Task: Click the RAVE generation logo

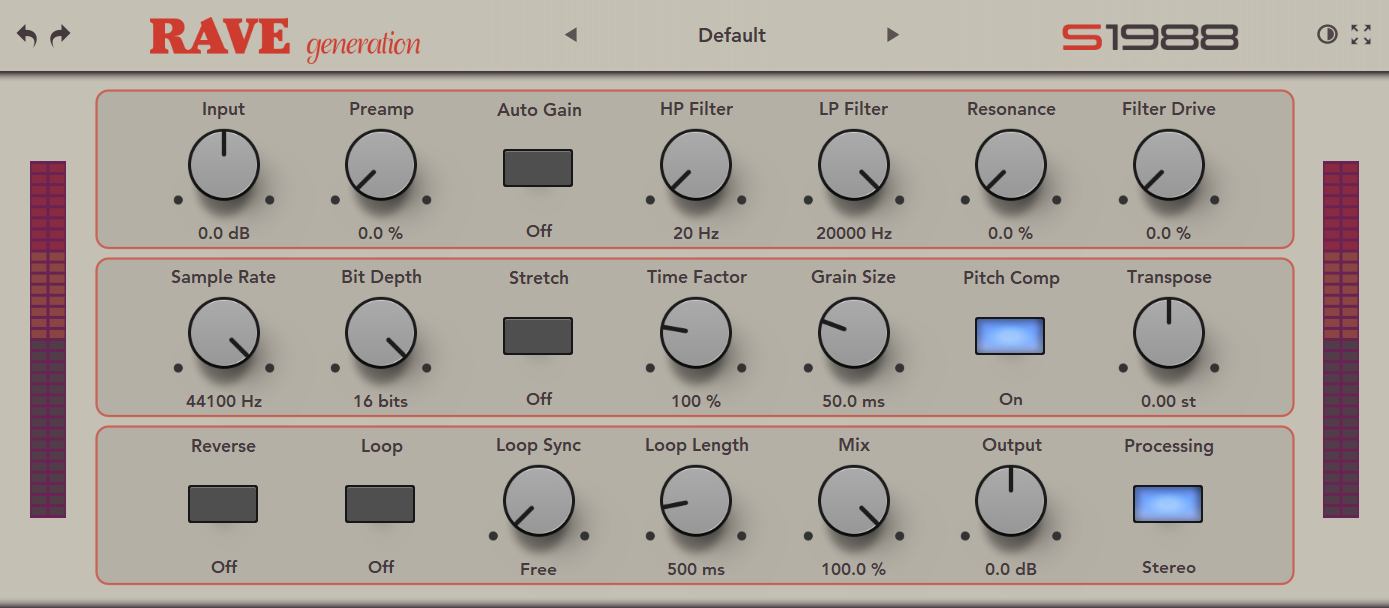Action: point(285,39)
